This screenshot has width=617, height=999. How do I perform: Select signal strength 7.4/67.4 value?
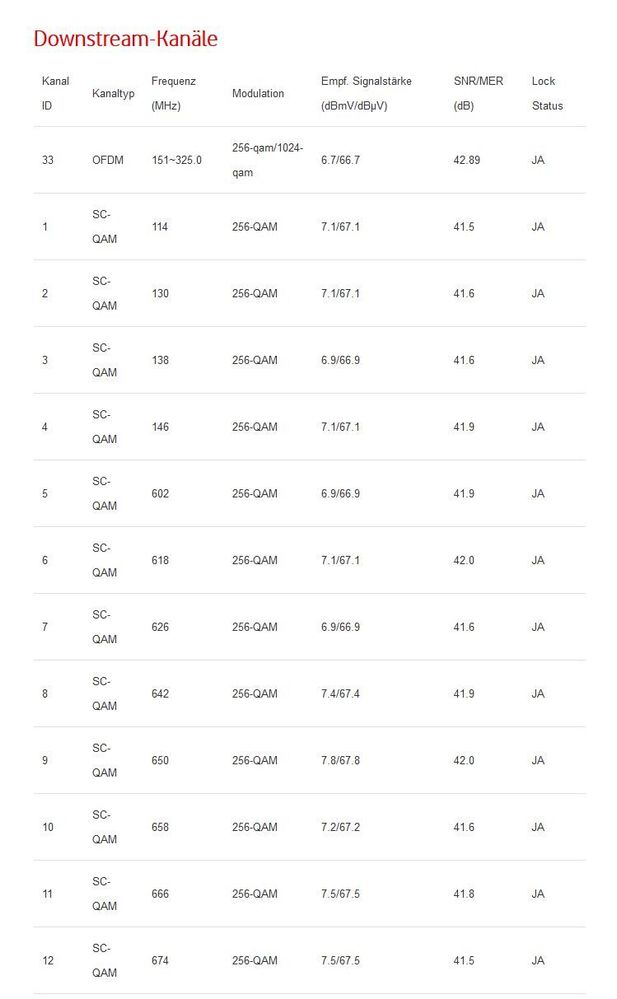pos(340,694)
